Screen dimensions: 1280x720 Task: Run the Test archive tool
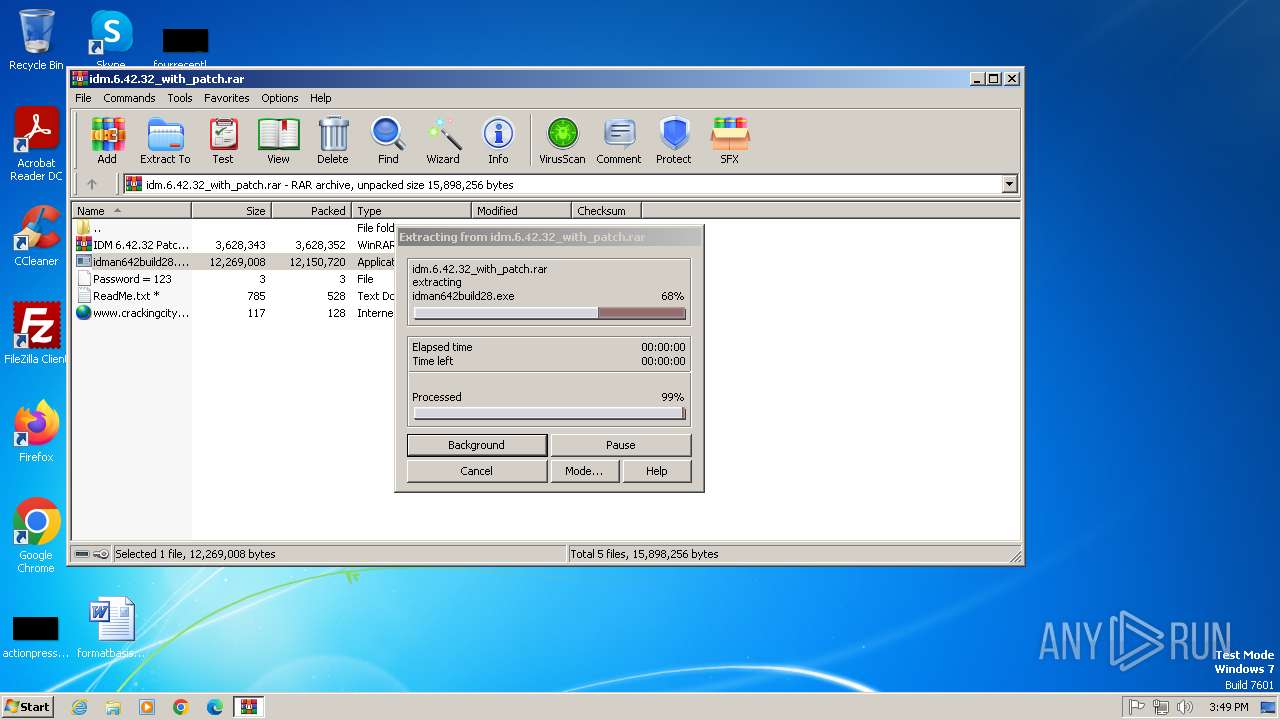tap(223, 140)
